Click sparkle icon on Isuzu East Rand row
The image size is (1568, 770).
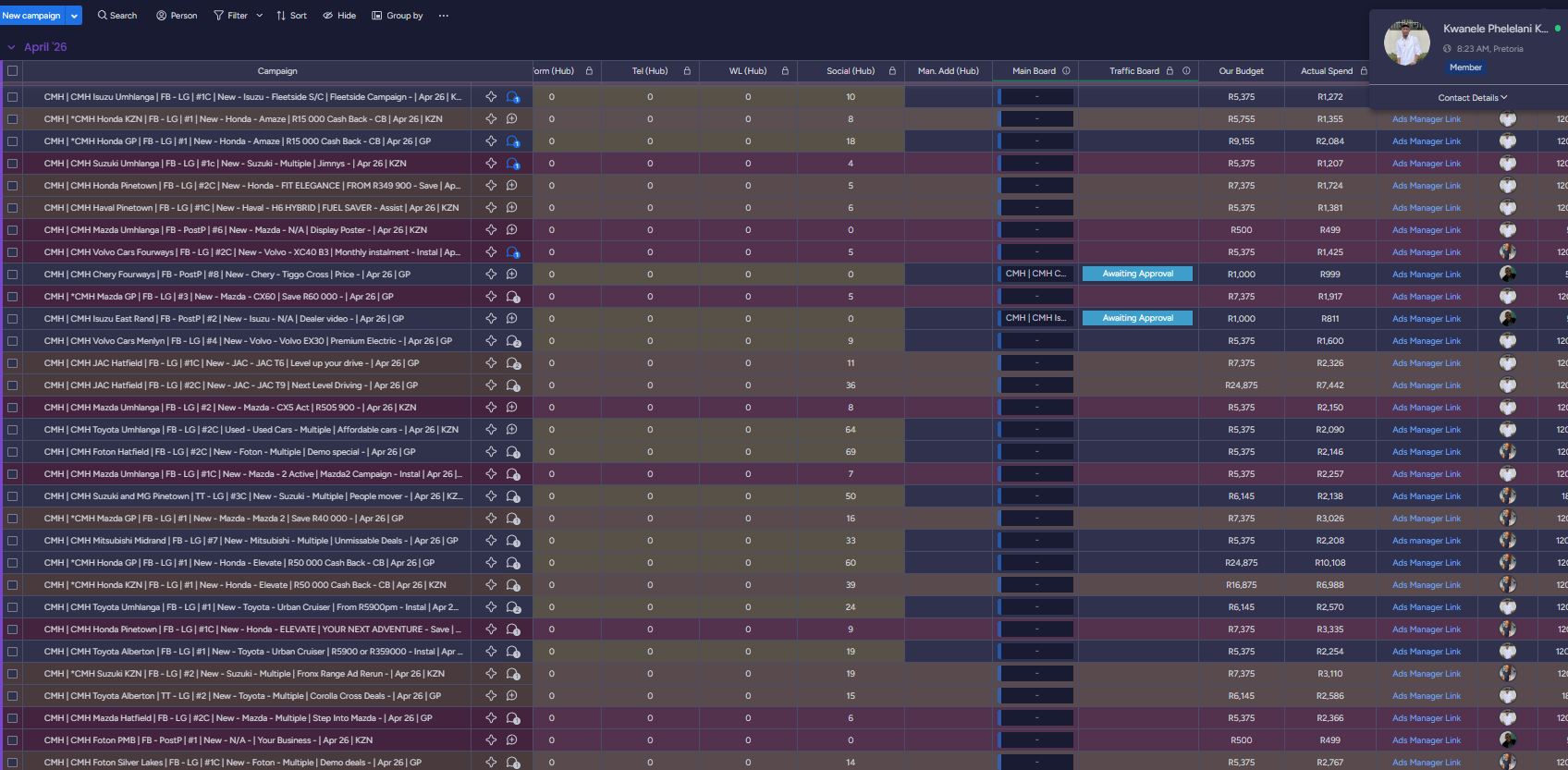tap(491, 319)
